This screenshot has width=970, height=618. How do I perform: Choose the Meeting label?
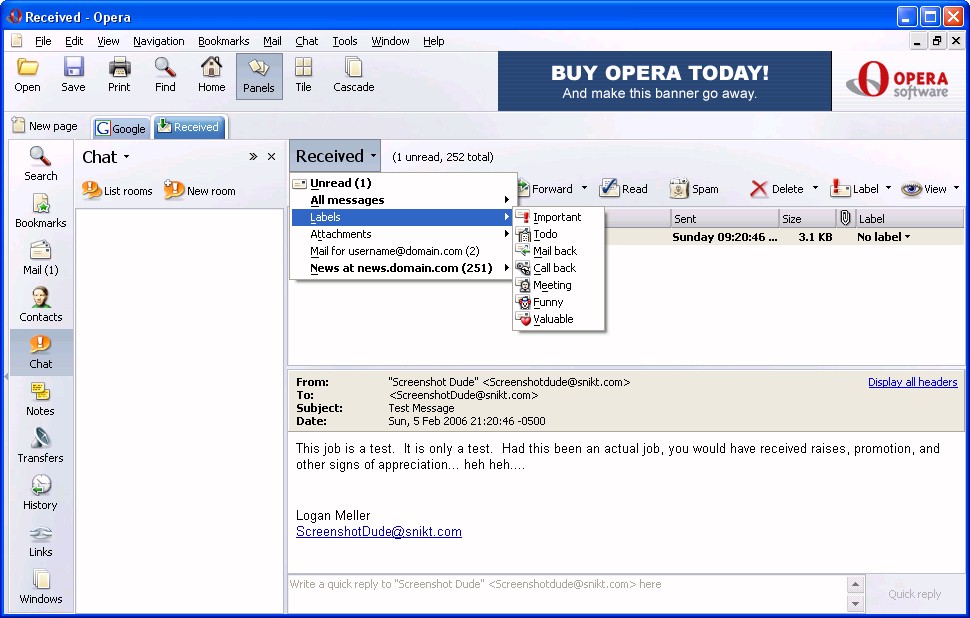coord(558,285)
